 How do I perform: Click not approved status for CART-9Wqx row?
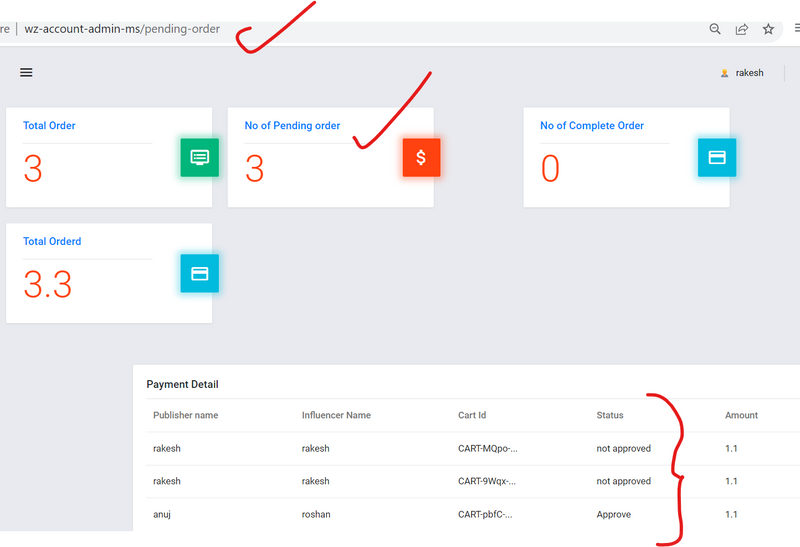click(x=623, y=481)
